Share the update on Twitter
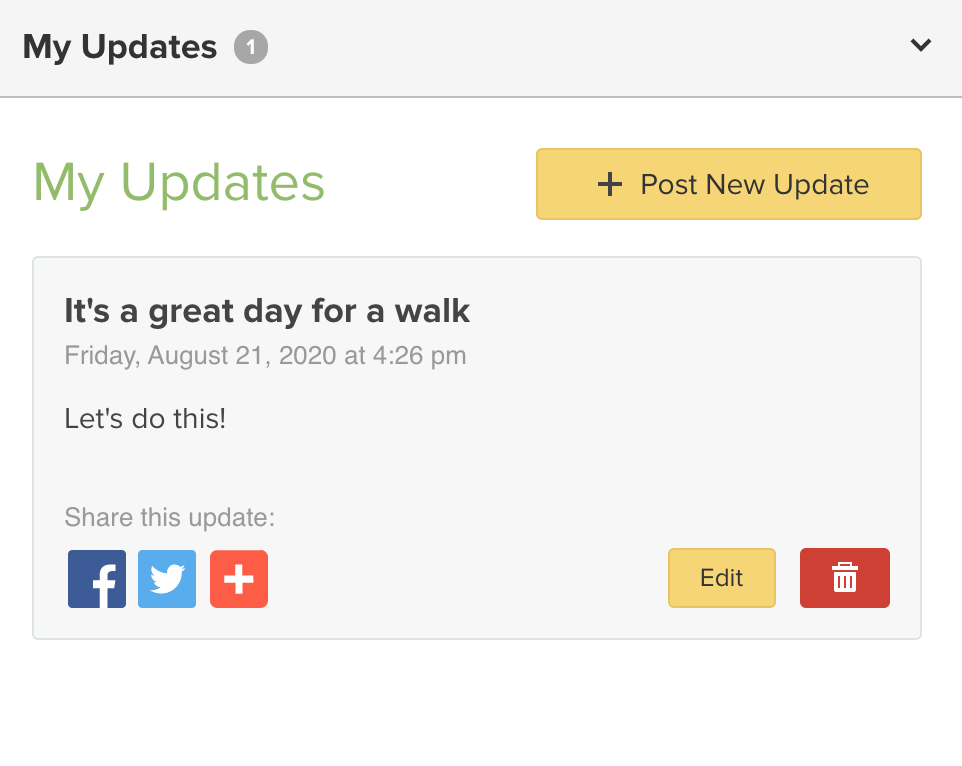Screen dimensions: 962x766 click(167, 579)
